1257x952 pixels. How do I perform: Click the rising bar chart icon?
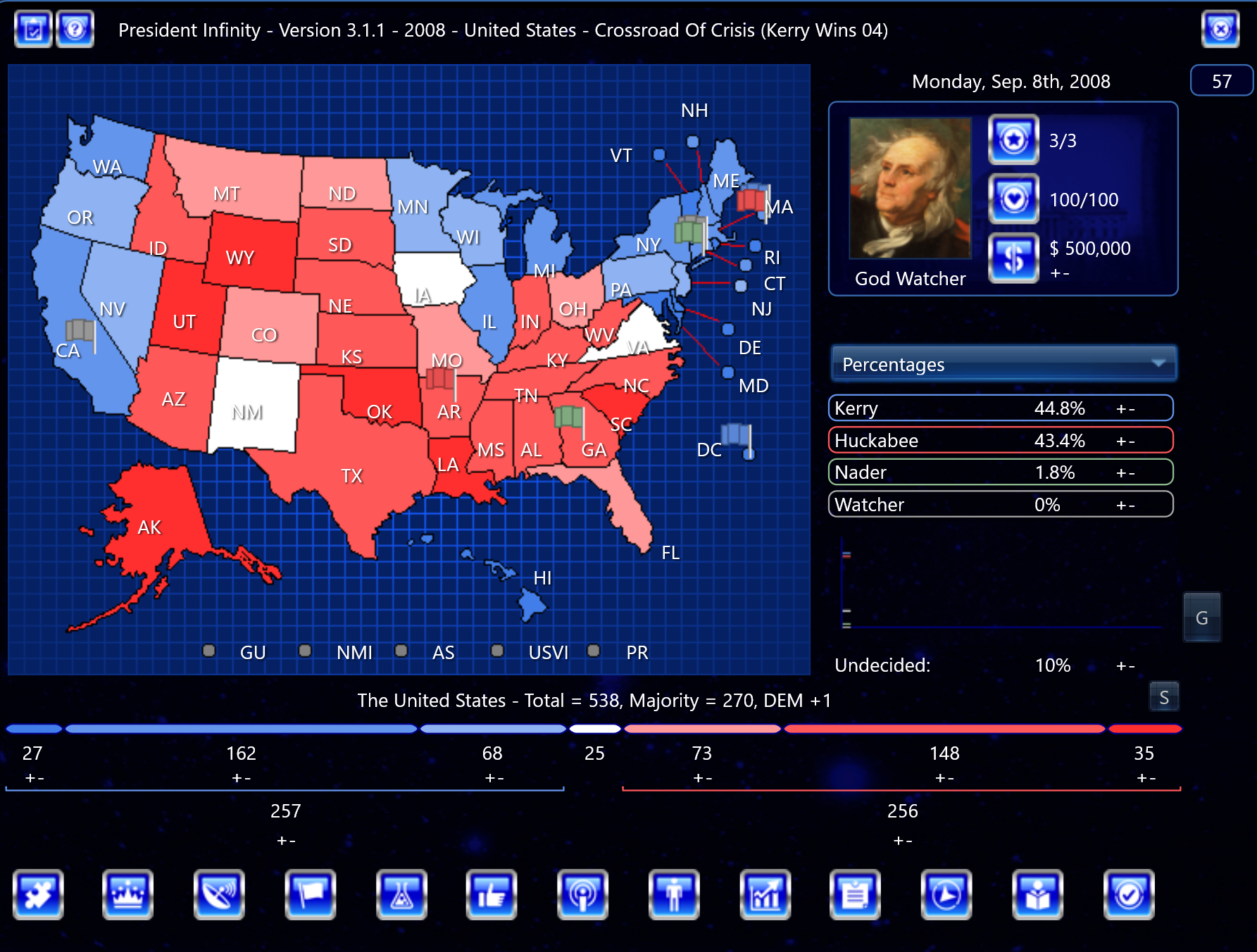pyautogui.click(x=765, y=894)
